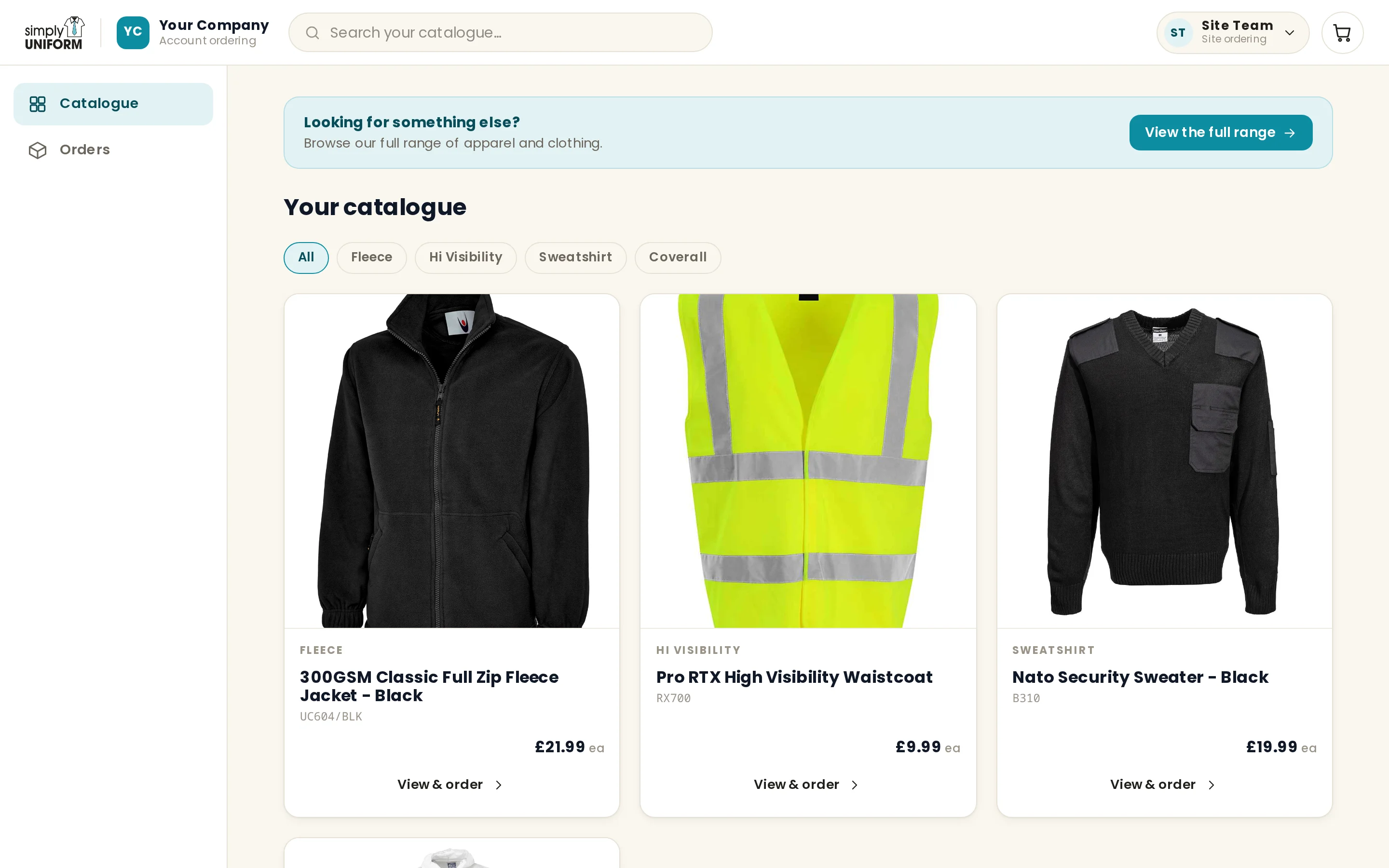Viewport: 1389px width, 868px height.
Task: Click the 300GSM Classic Full Zip Fleece title
Action: (429, 687)
